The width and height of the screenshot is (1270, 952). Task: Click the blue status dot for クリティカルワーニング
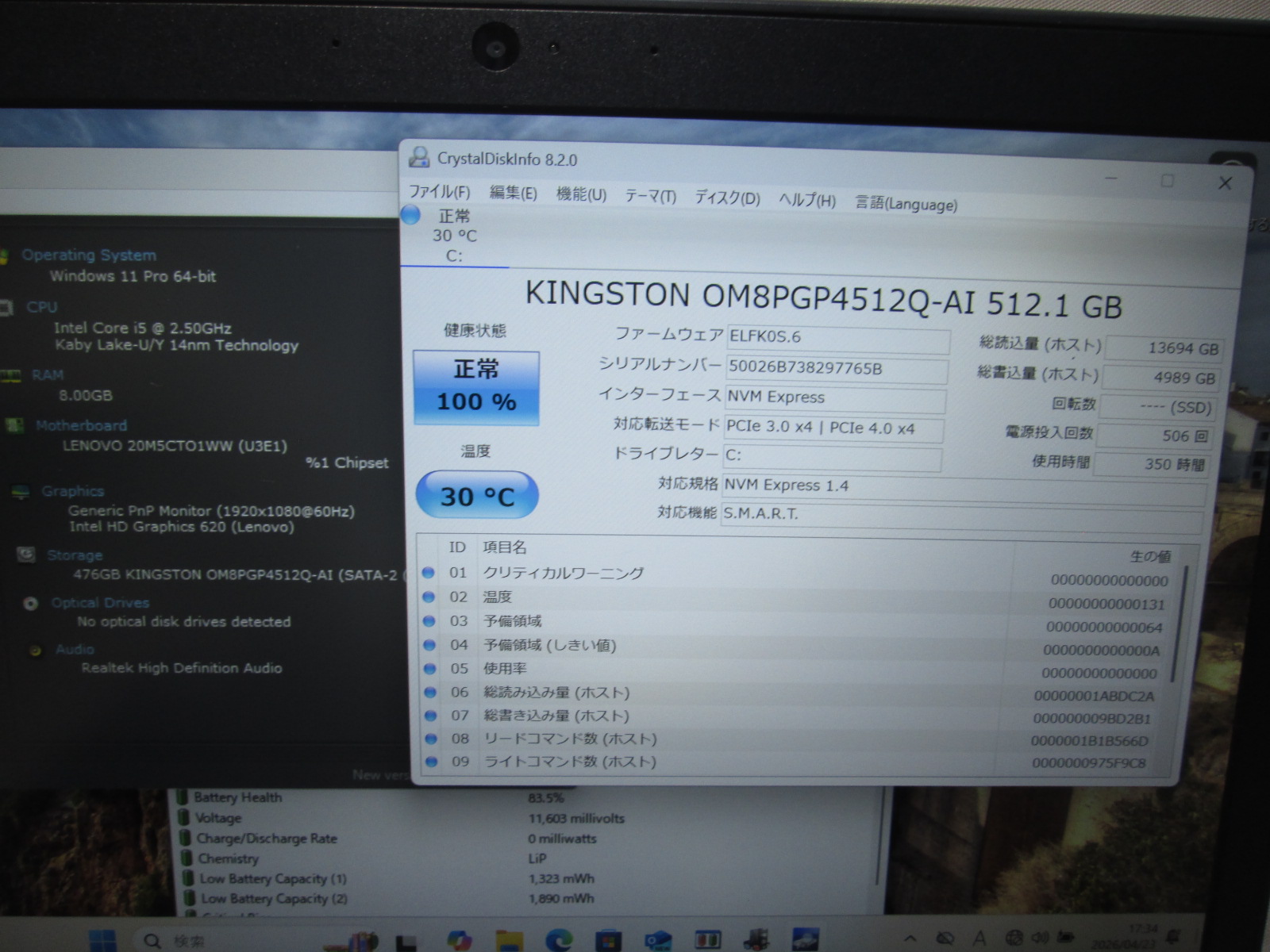[x=429, y=572]
